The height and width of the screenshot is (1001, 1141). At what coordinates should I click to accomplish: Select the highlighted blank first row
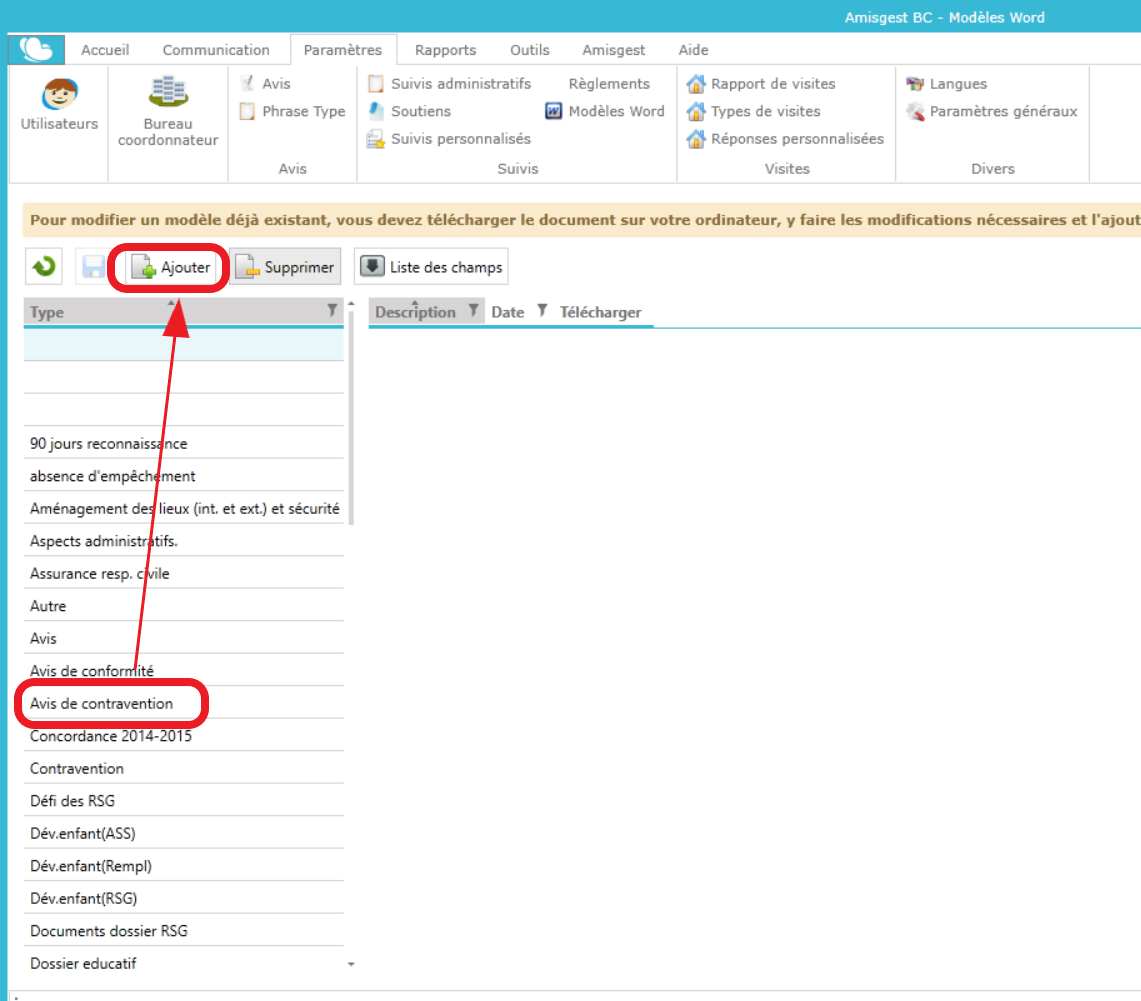click(183, 344)
